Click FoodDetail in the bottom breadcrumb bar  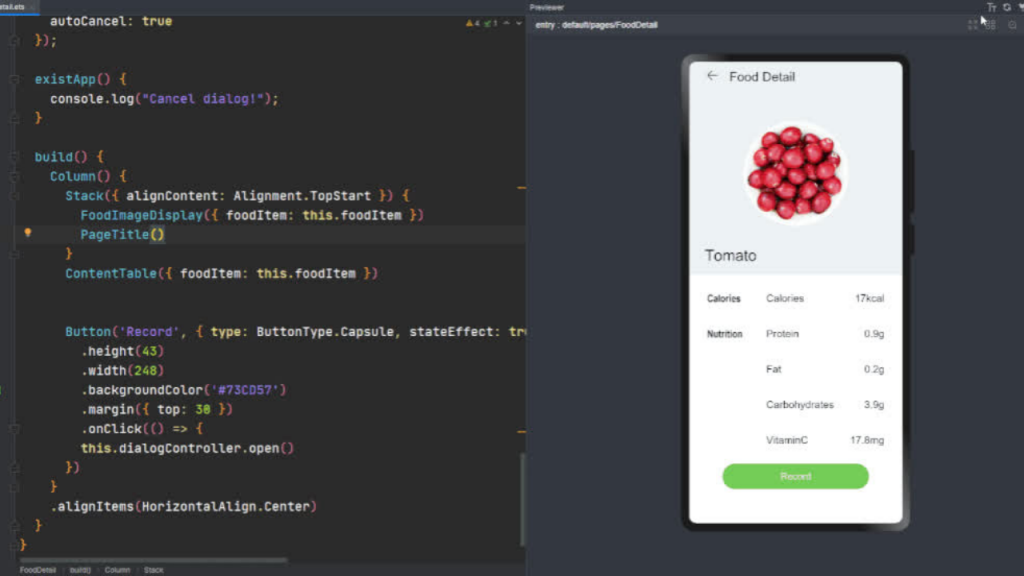pyautogui.click(x=38, y=570)
